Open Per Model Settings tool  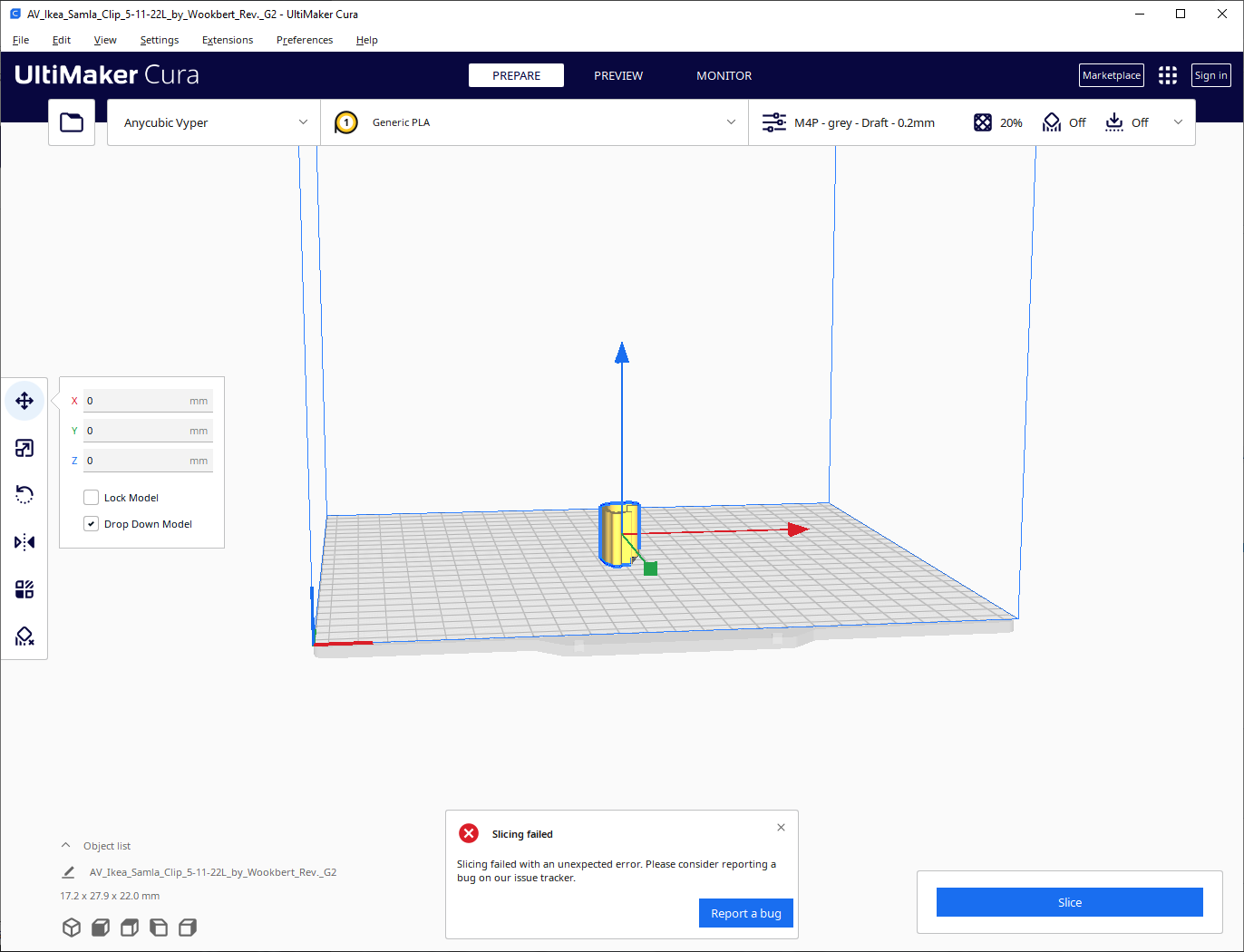(x=24, y=588)
